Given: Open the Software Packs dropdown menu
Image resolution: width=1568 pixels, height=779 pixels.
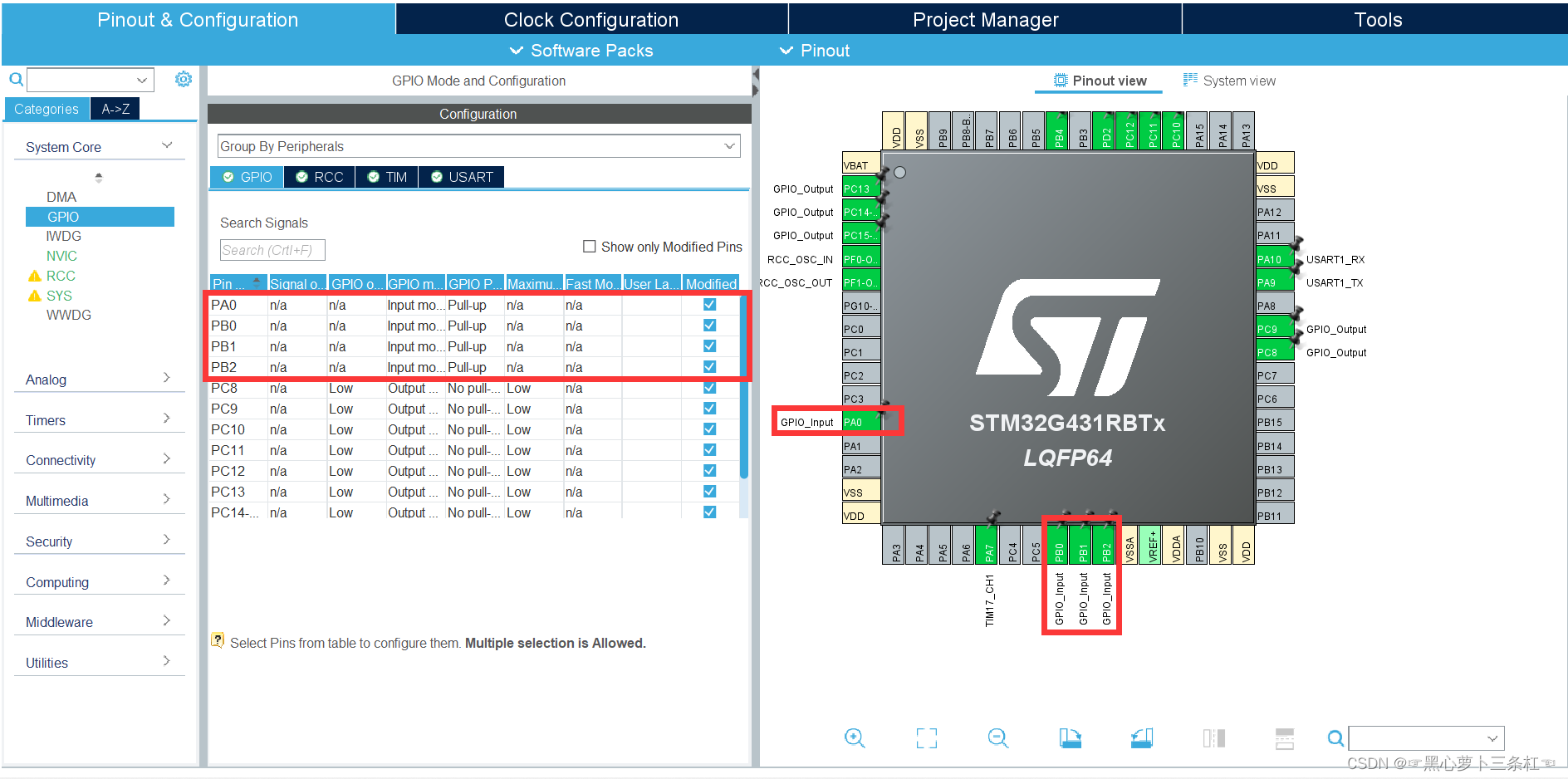Looking at the screenshot, I should [x=581, y=51].
